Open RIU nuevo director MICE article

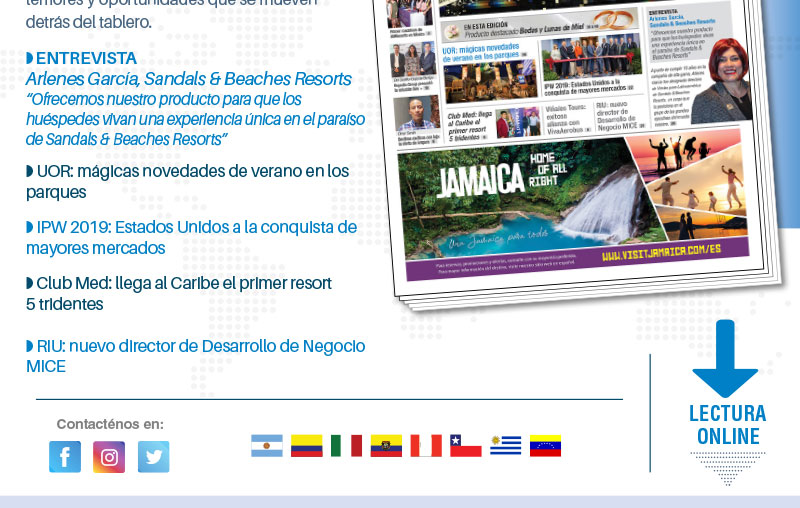(195, 356)
